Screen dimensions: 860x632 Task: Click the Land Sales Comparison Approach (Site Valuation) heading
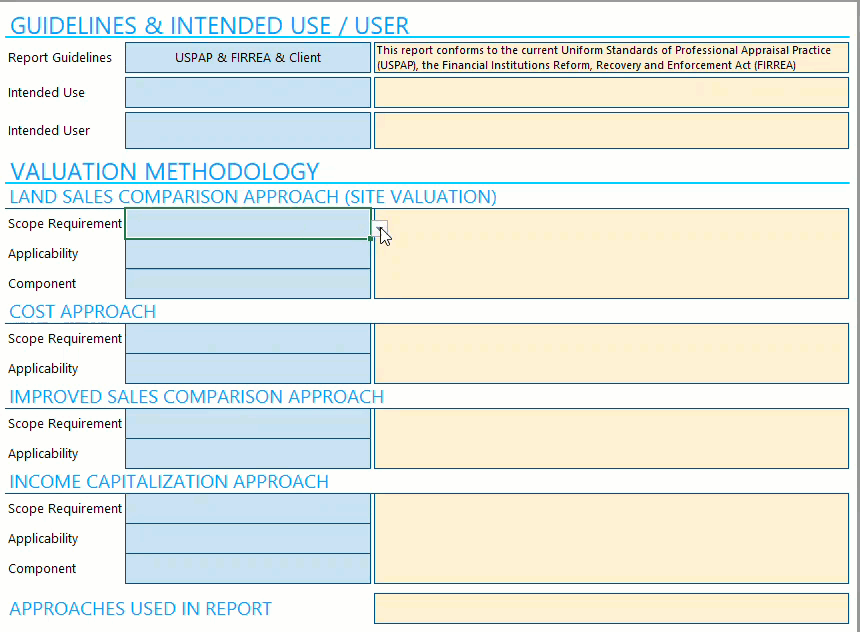coord(253,196)
